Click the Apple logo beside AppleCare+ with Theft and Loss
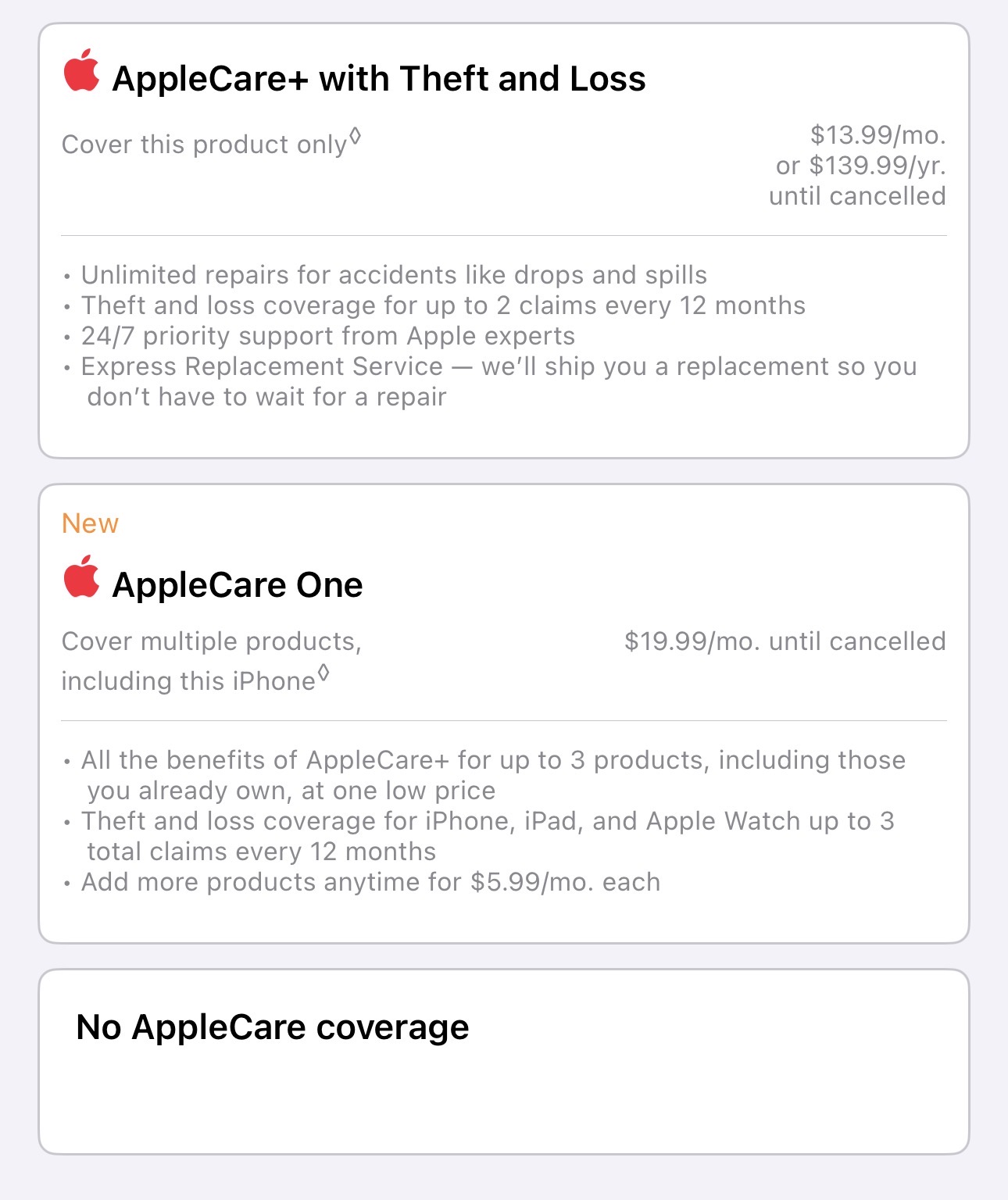The width and height of the screenshot is (1008, 1200). click(x=81, y=70)
